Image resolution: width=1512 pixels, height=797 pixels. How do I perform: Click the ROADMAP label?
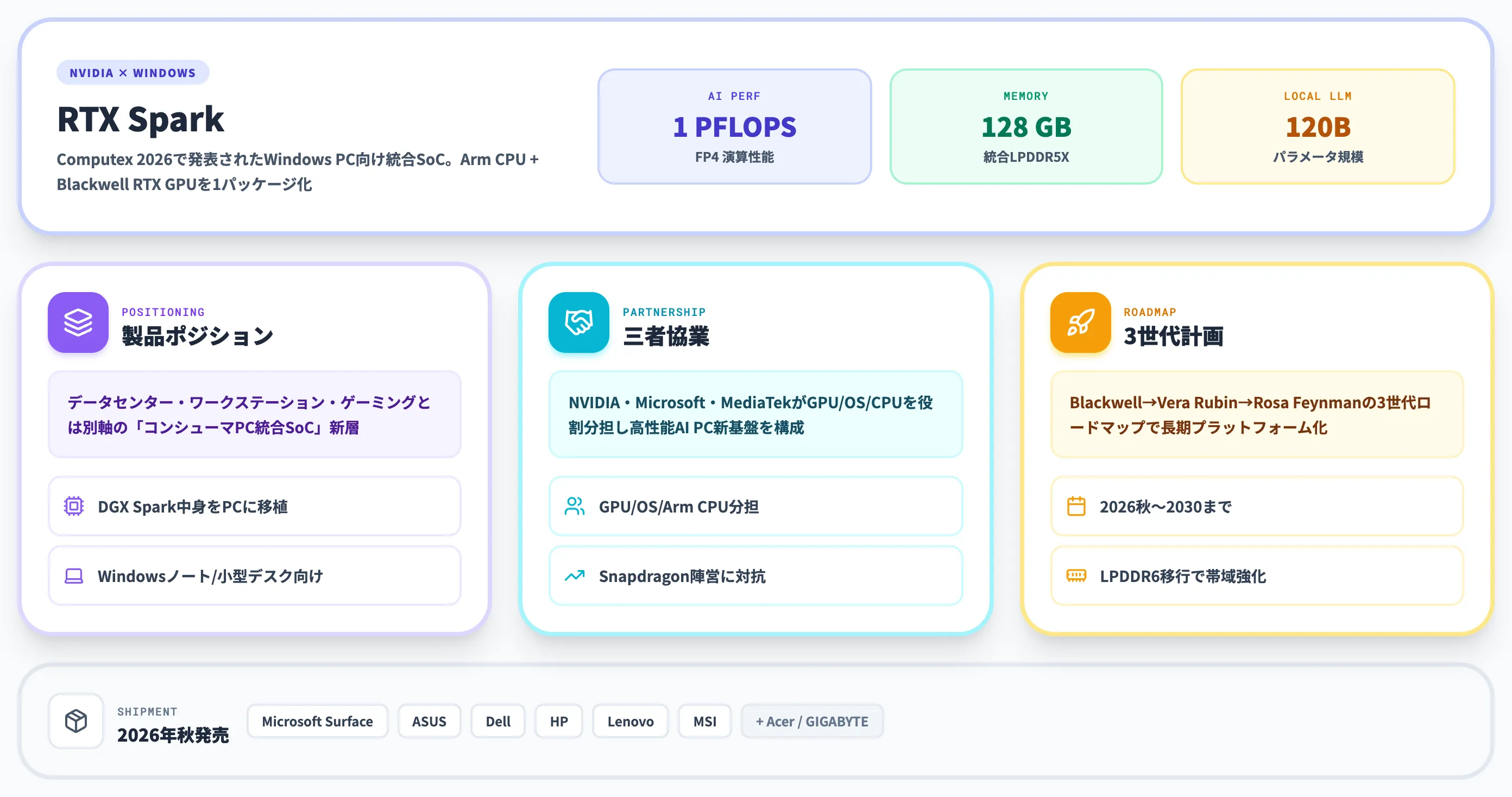pos(1150,312)
